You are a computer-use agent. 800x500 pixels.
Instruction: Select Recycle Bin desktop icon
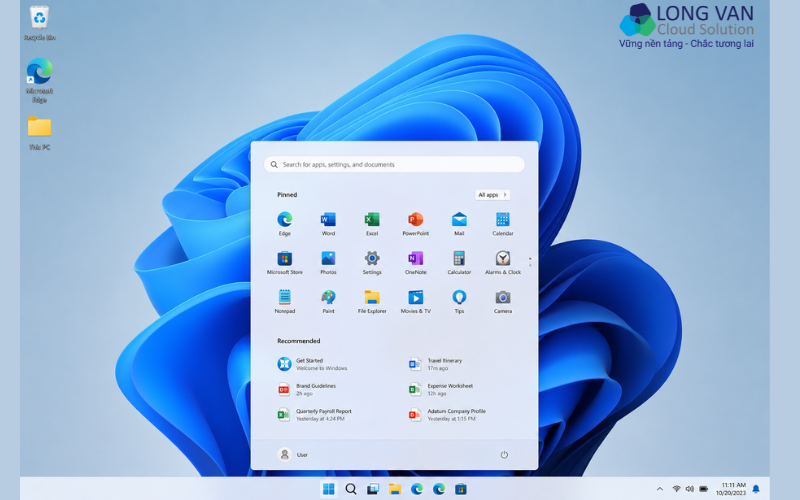(x=39, y=23)
